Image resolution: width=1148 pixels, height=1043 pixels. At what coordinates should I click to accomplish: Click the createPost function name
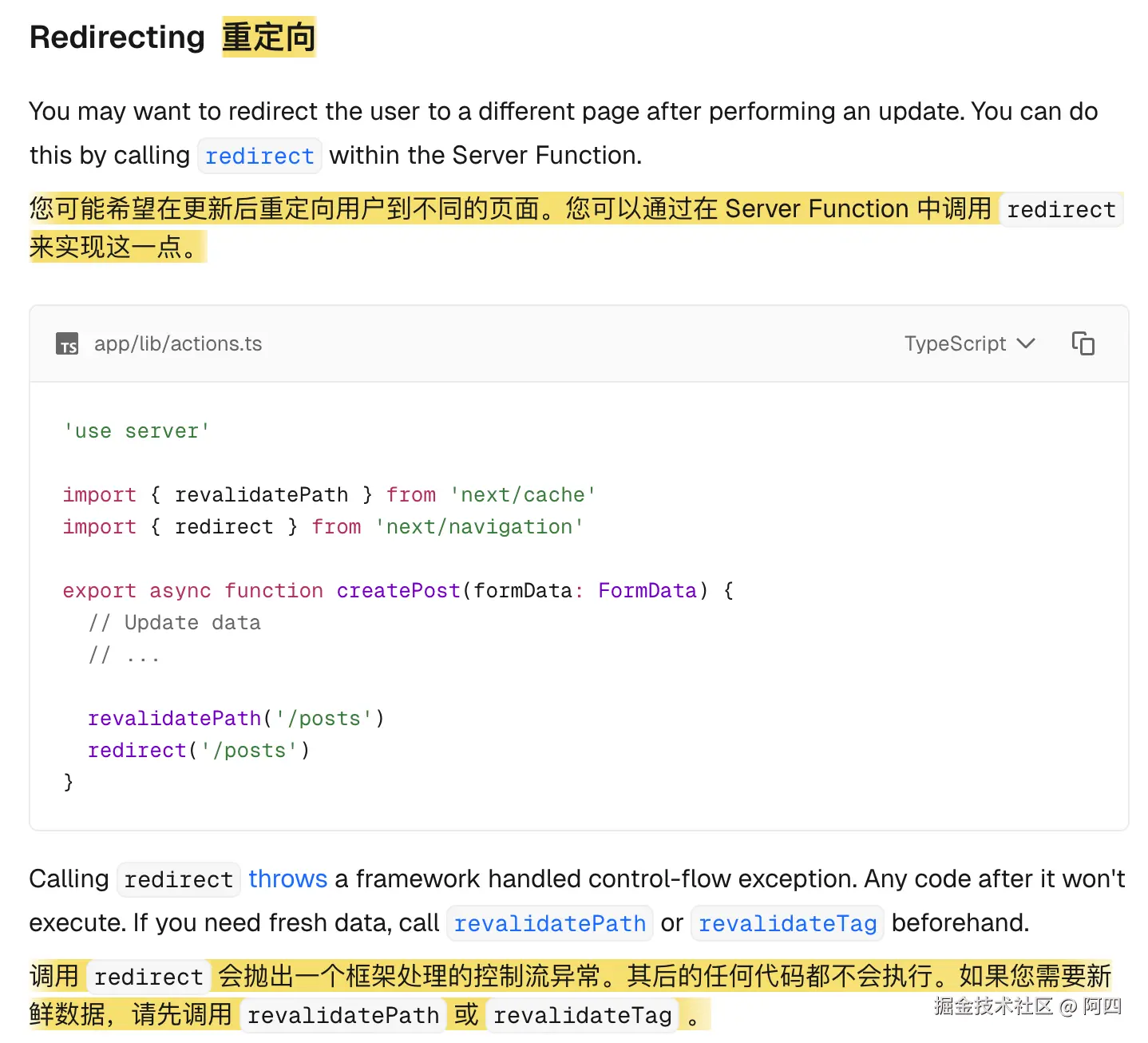point(398,591)
